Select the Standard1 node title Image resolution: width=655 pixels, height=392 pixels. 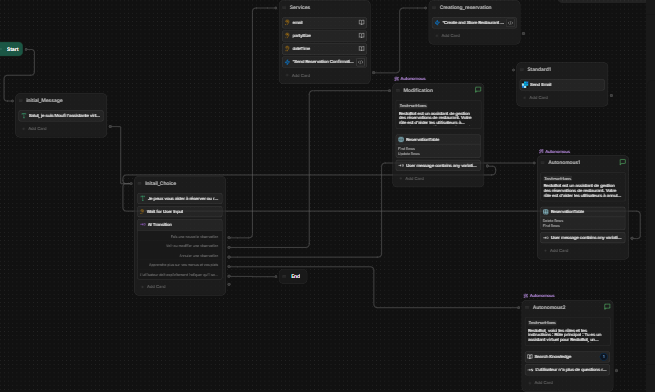[x=539, y=69]
